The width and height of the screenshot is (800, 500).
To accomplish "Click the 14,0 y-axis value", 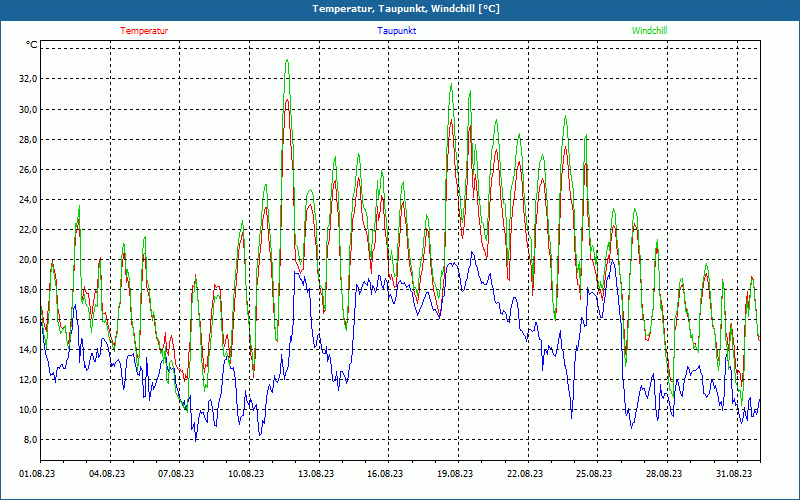I will coord(28,350).
